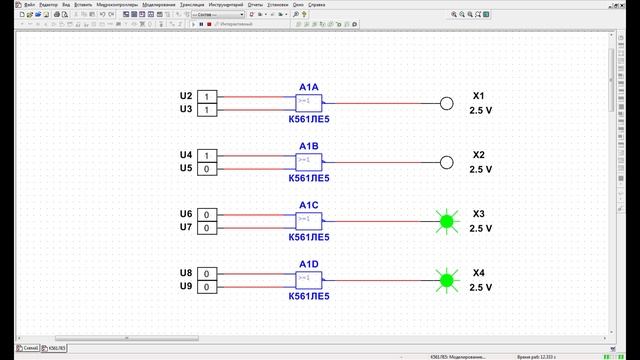Click the black circle icon on simulation toolbar
This screenshot has width=640, height=360.
pyautogui.click(x=354, y=24)
